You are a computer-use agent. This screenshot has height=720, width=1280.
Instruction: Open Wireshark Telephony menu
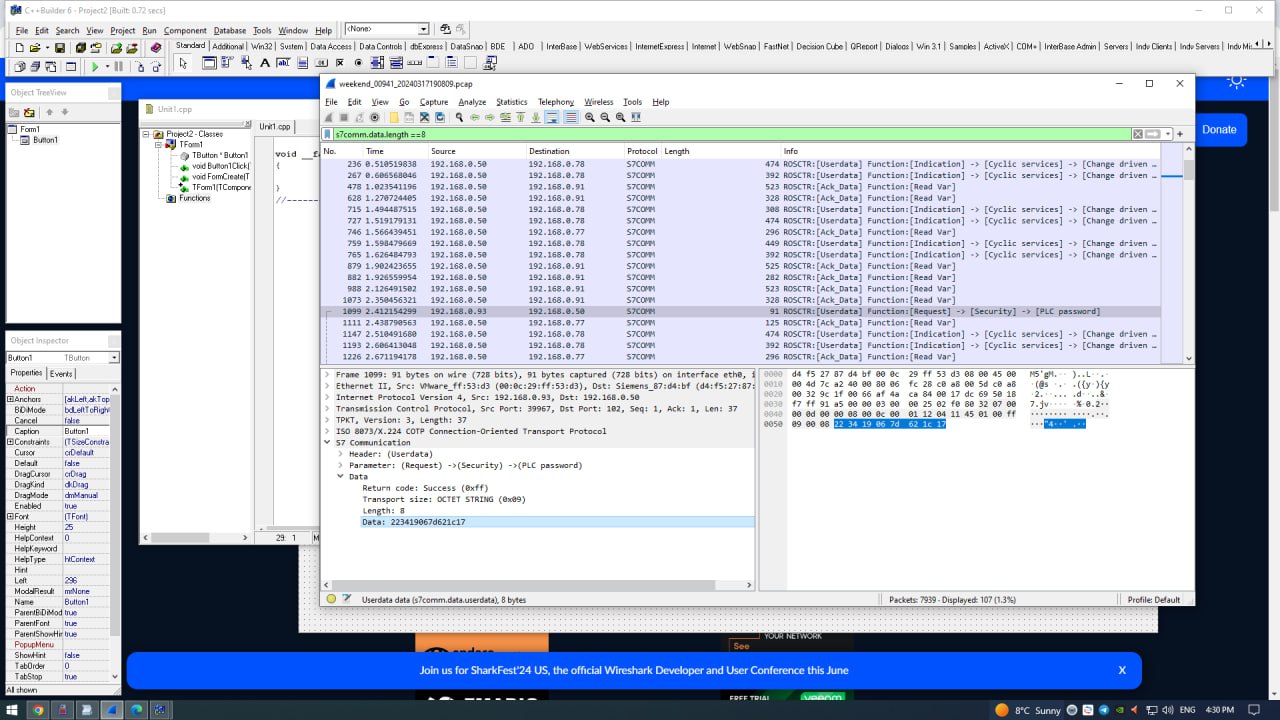coord(556,102)
